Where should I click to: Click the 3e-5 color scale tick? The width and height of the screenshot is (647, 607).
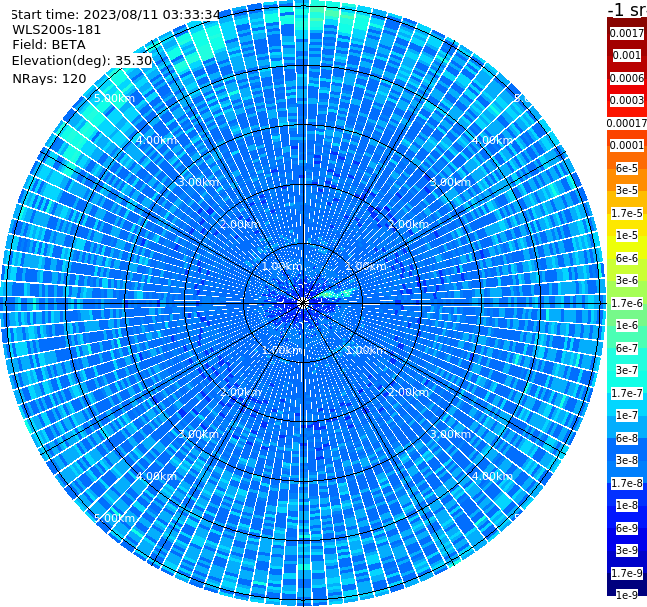[627, 190]
